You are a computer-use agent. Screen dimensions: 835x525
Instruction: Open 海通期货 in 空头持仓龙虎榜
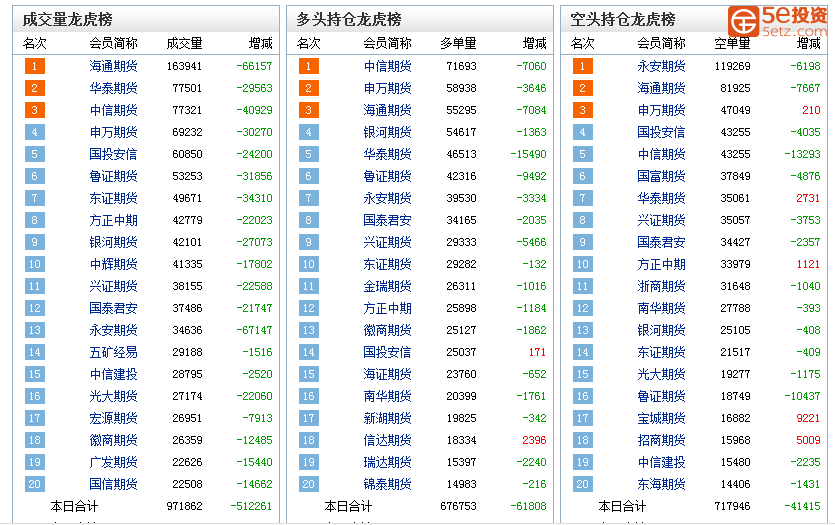pos(661,88)
